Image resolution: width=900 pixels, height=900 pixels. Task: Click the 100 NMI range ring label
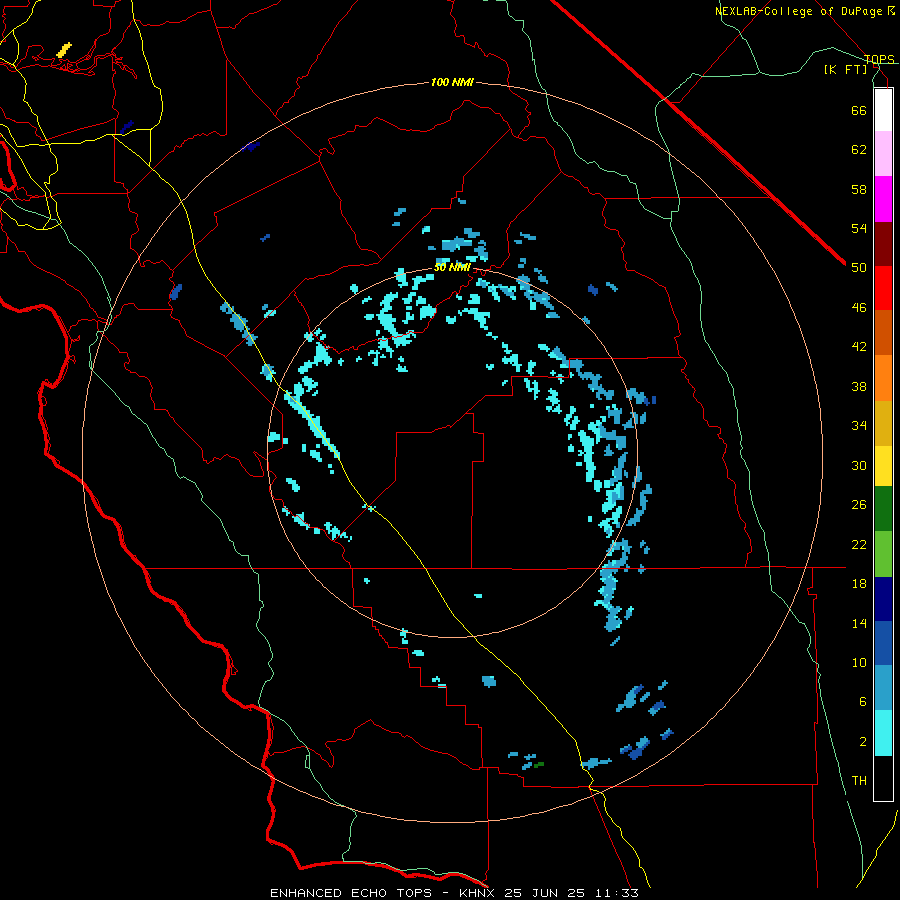pos(452,83)
